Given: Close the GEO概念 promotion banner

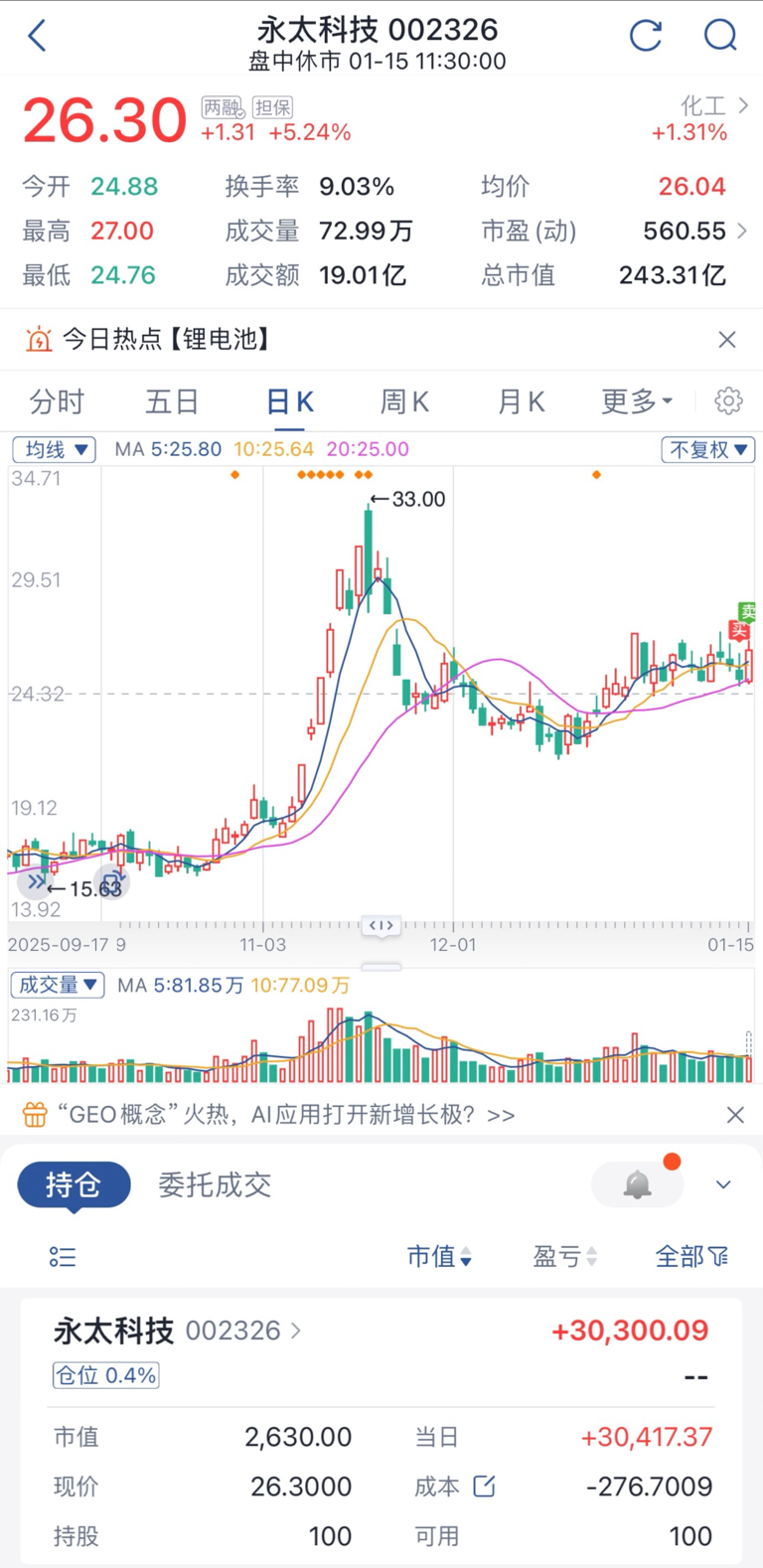Looking at the screenshot, I should coord(735,1115).
